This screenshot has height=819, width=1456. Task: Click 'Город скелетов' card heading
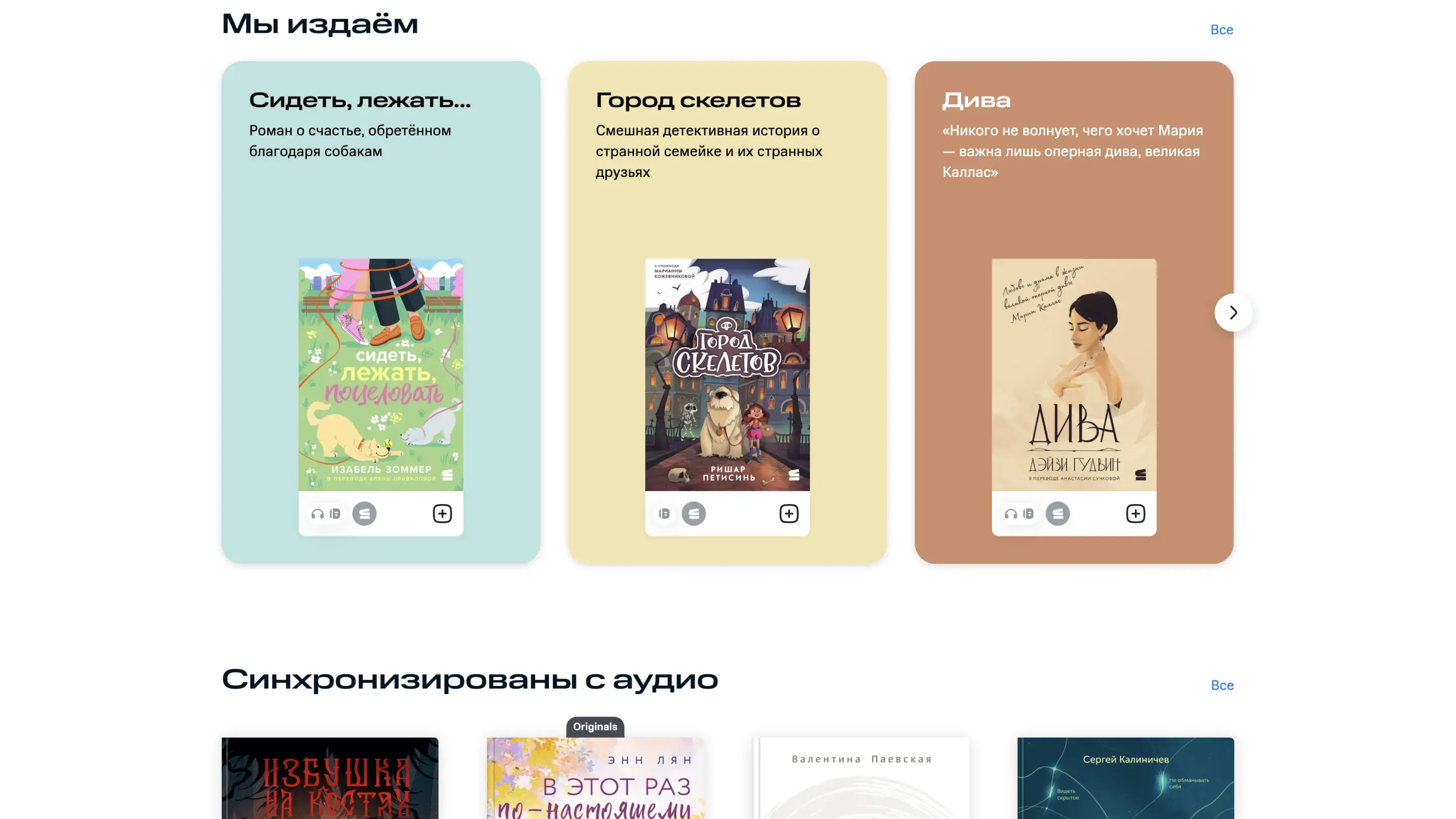pos(698,100)
